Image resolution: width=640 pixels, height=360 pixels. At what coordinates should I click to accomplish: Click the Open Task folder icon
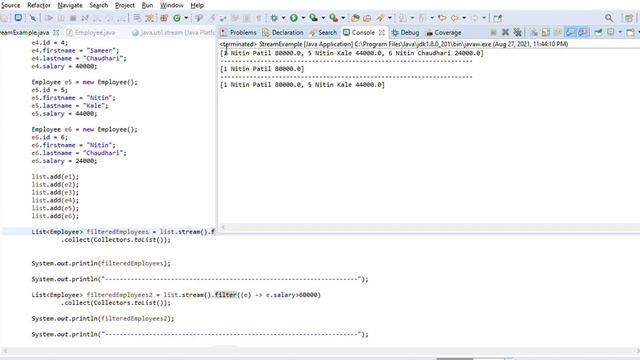(x=367, y=18)
